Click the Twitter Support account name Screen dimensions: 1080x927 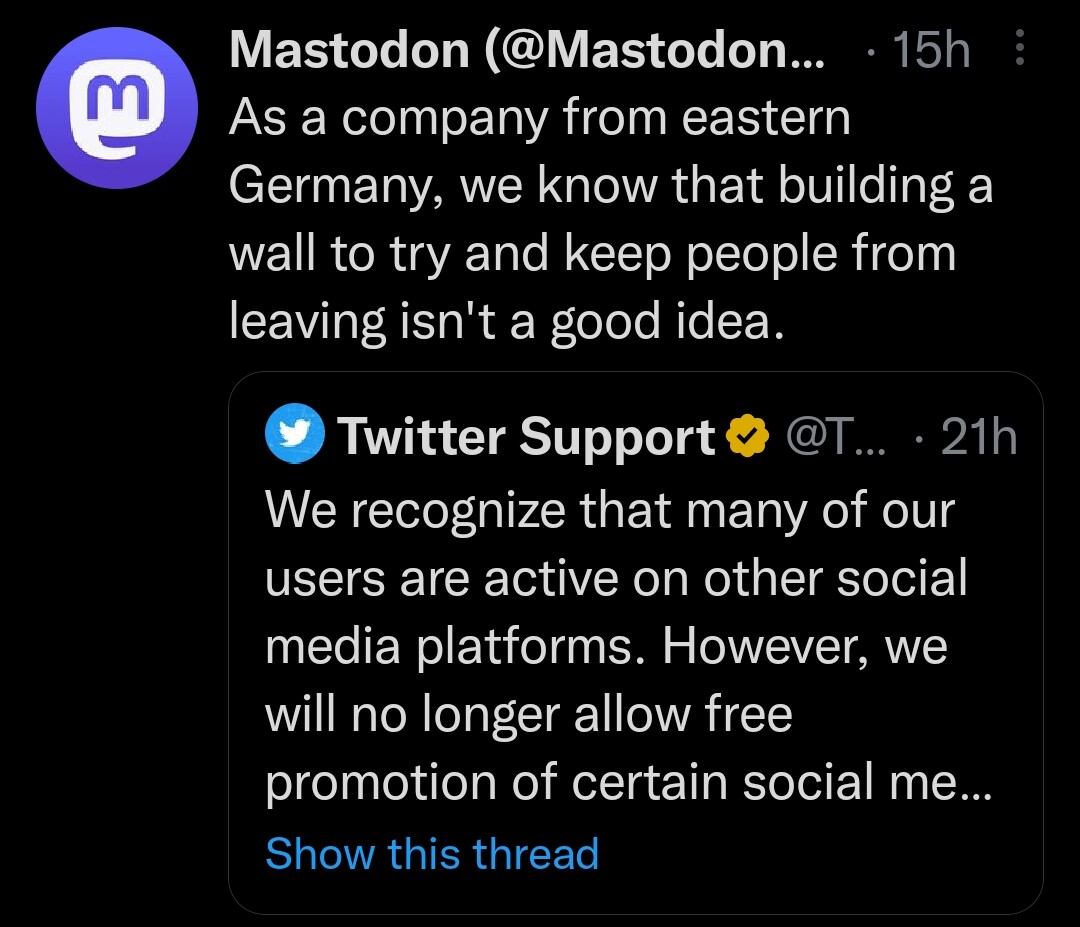coord(527,436)
